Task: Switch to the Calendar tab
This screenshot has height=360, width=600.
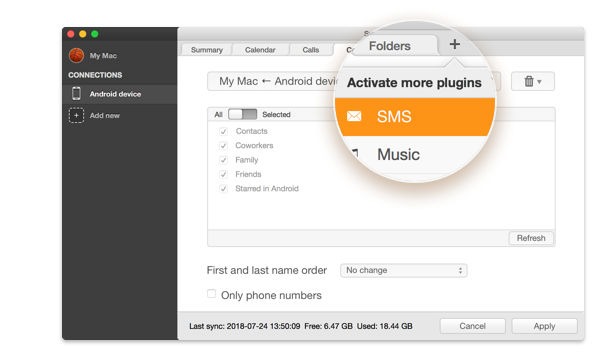Action: pyautogui.click(x=260, y=50)
